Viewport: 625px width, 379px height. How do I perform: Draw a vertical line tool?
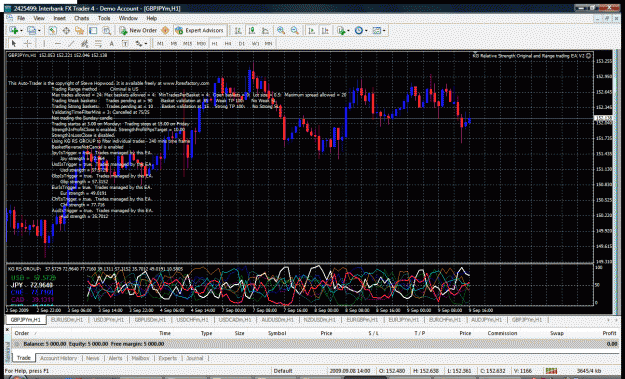click(x=44, y=43)
